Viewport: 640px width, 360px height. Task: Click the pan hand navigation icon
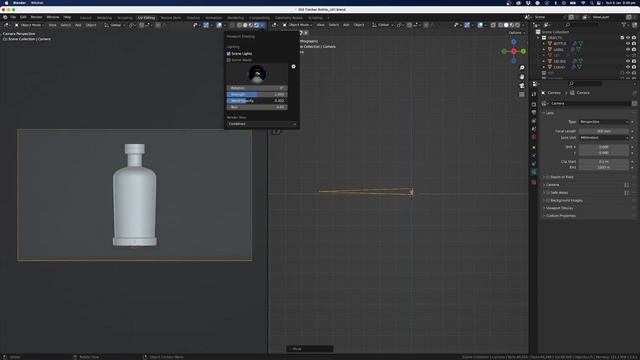(522, 77)
